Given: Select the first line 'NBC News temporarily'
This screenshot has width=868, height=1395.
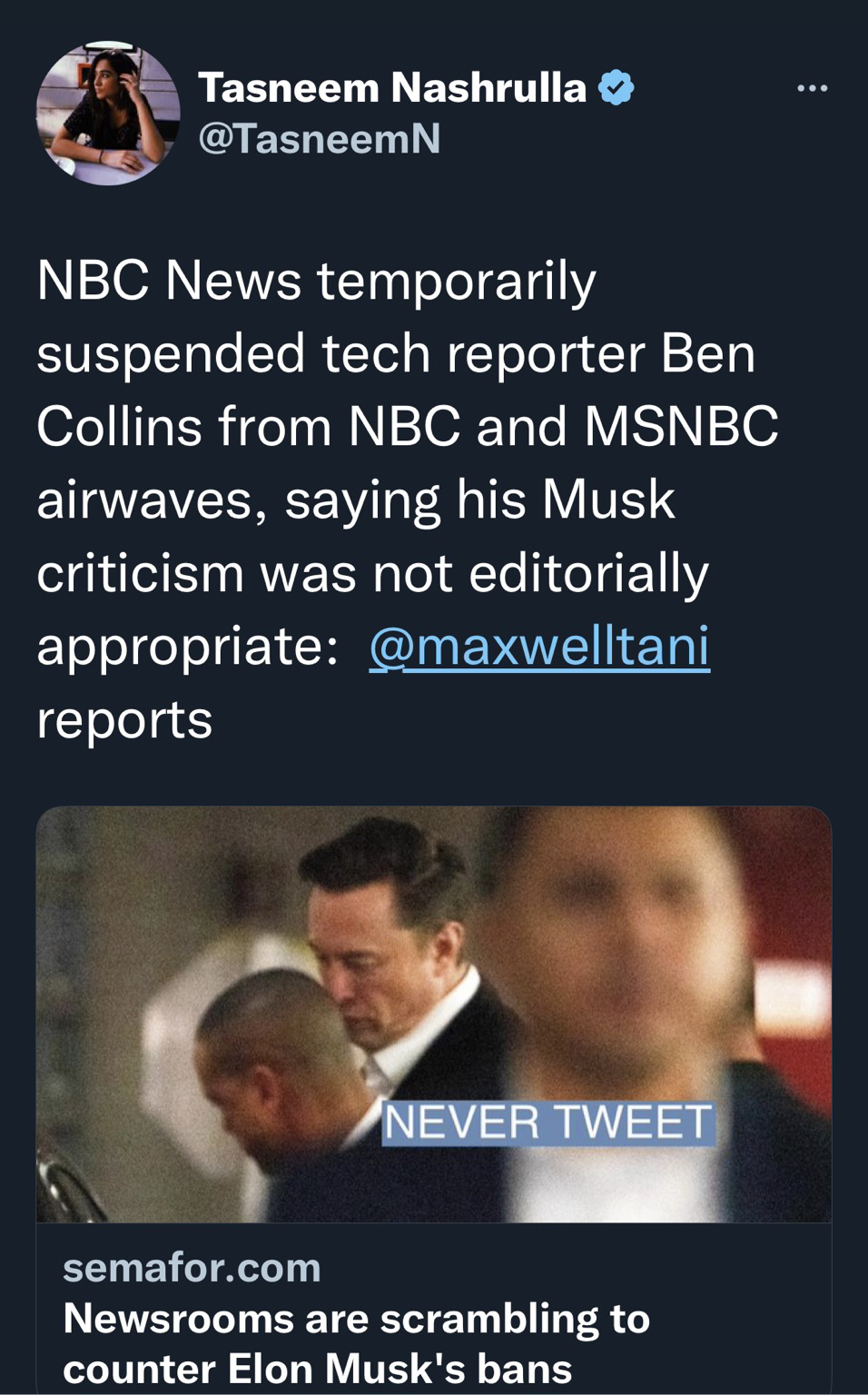Looking at the screenshot, I should click(316, 281).
